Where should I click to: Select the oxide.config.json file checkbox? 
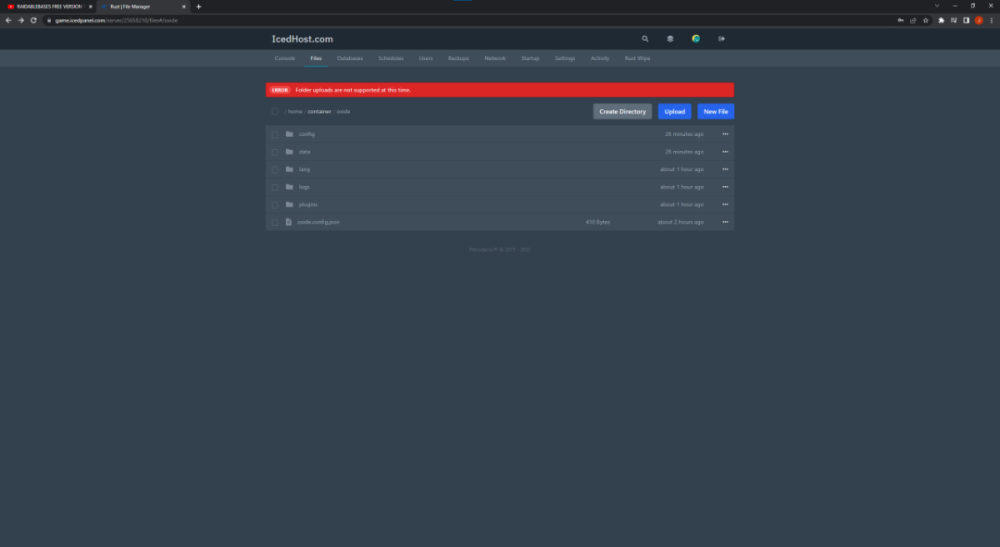(x=275, y=222)
